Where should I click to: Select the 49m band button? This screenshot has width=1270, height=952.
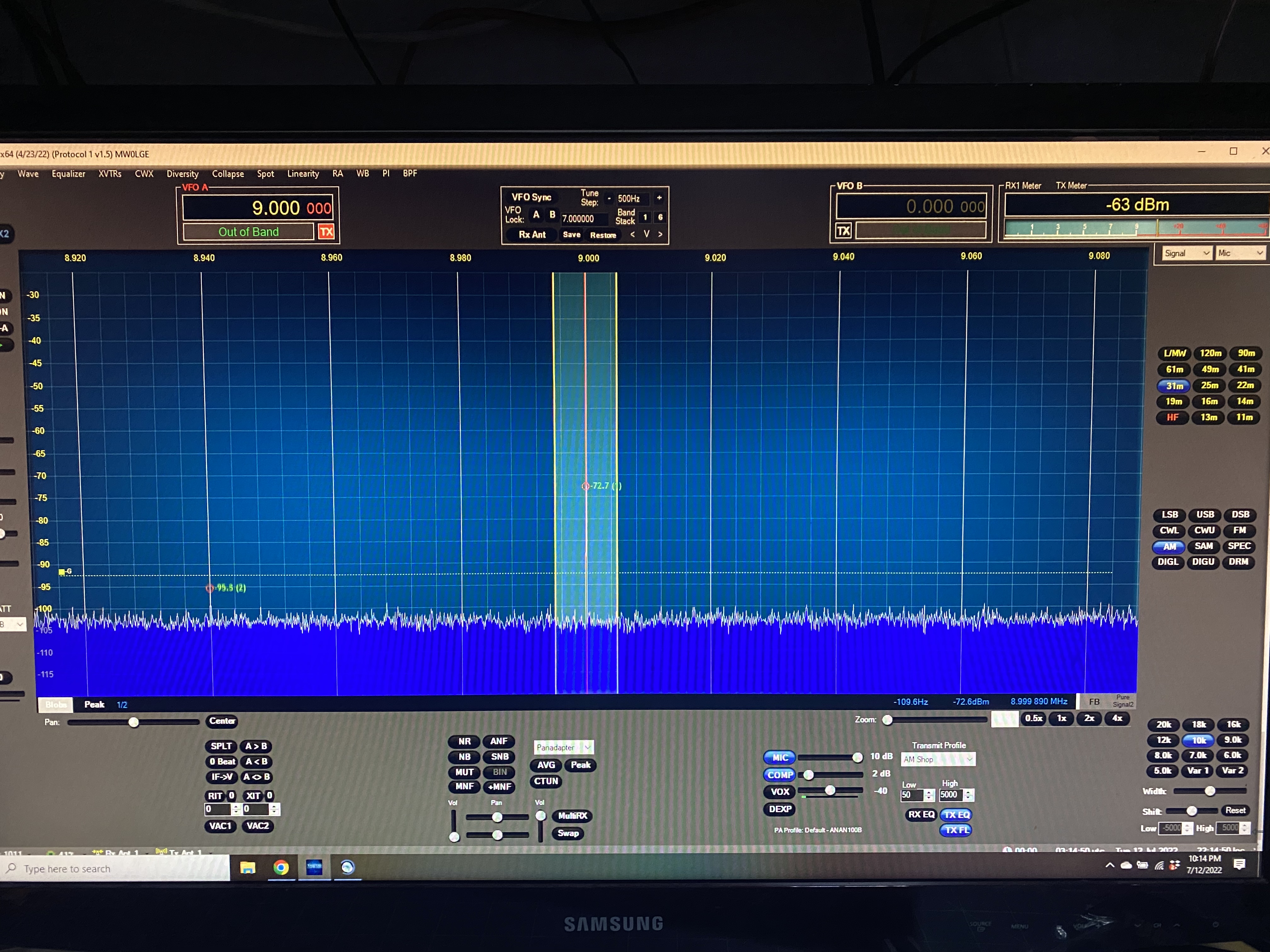1210,370
